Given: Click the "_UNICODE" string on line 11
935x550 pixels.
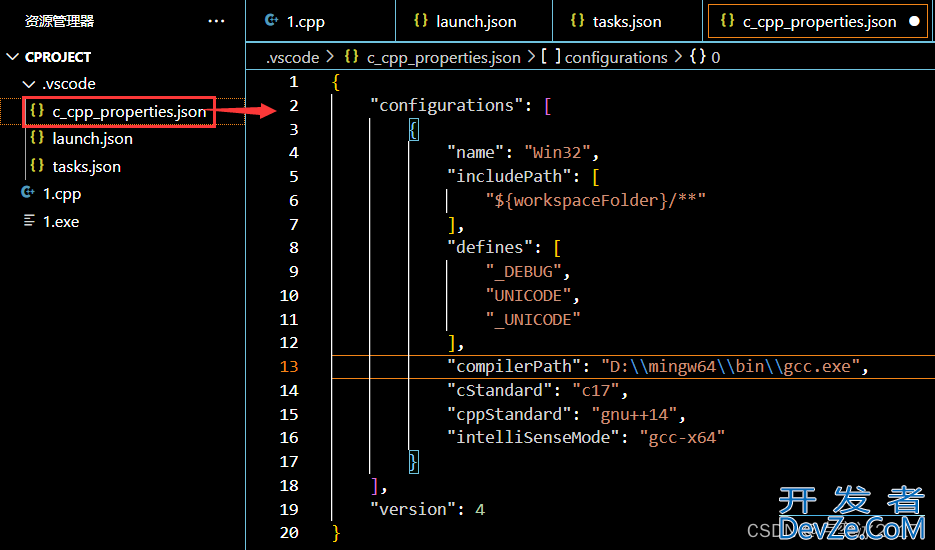Looking at the screenshot, I should coord(533,320).
